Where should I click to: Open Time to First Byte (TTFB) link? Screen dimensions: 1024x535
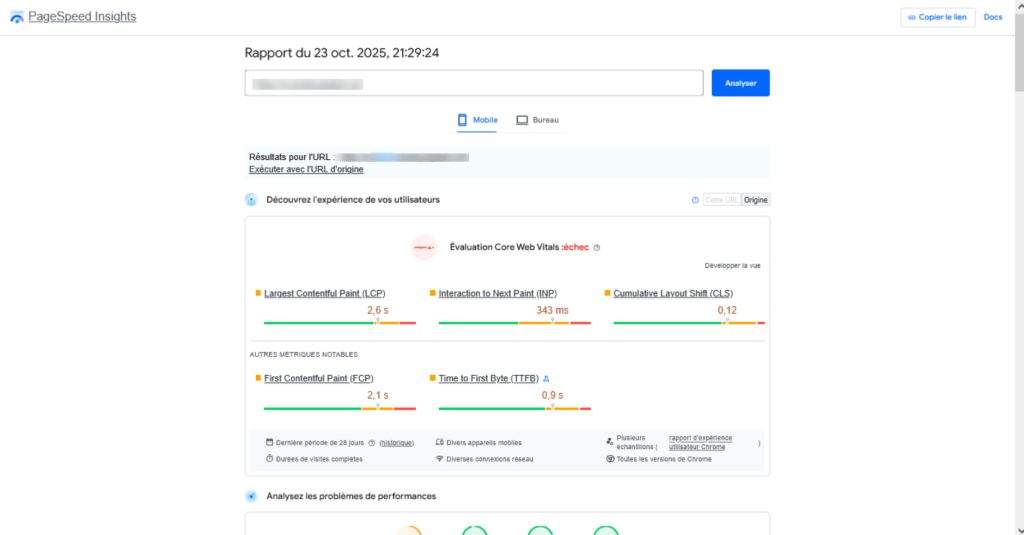(x=488, y=378)
